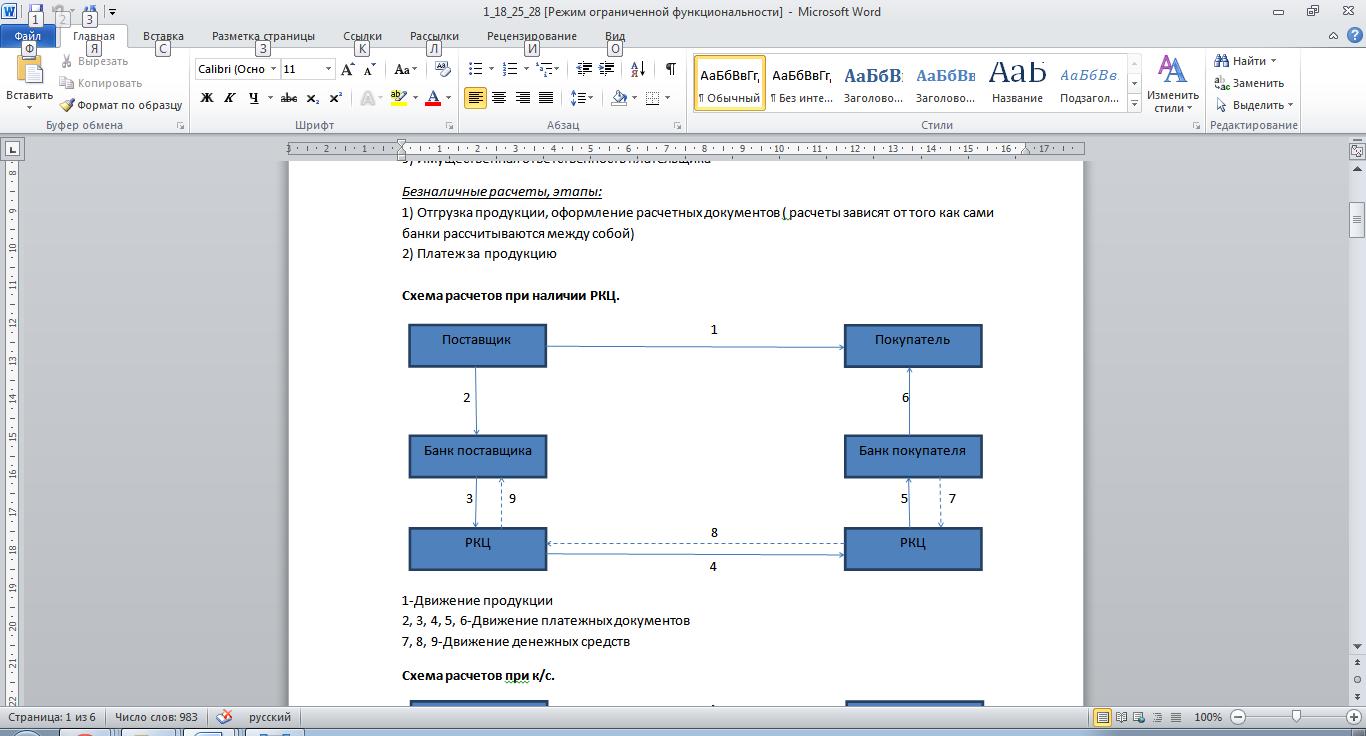Open font name Calibri dropdown
Screen dimensions: 1366x736
coord(274,69)
